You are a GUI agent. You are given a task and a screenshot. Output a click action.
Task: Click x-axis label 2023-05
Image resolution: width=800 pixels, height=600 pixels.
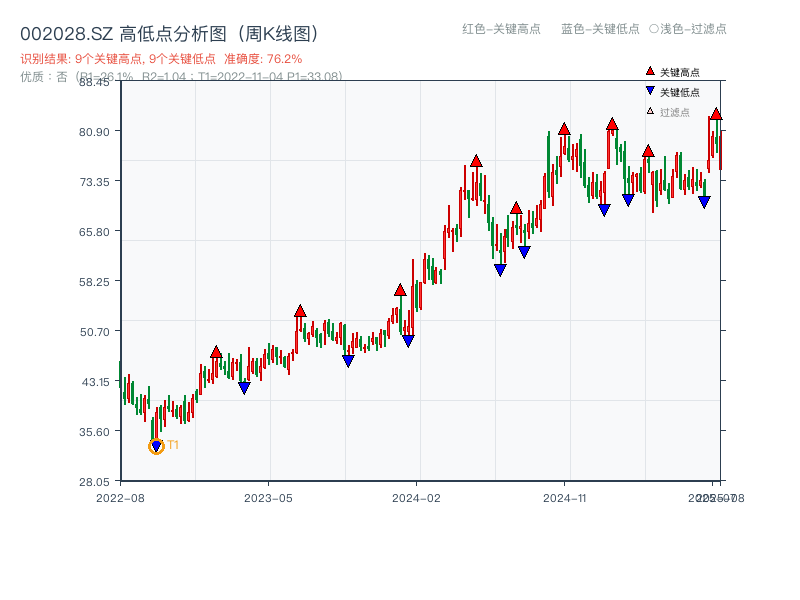coord(268,498)
